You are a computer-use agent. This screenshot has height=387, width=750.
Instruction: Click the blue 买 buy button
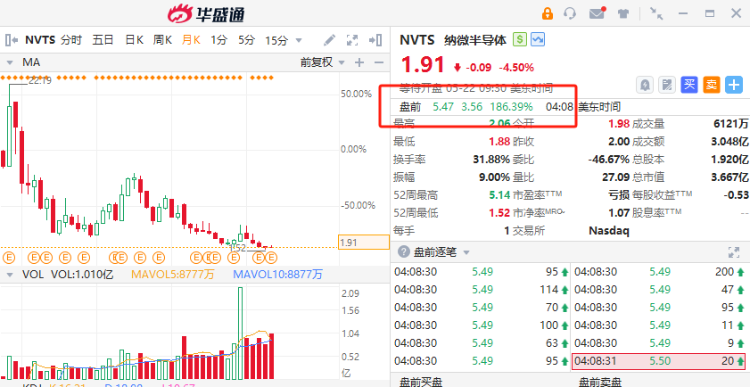coord(689,85)
